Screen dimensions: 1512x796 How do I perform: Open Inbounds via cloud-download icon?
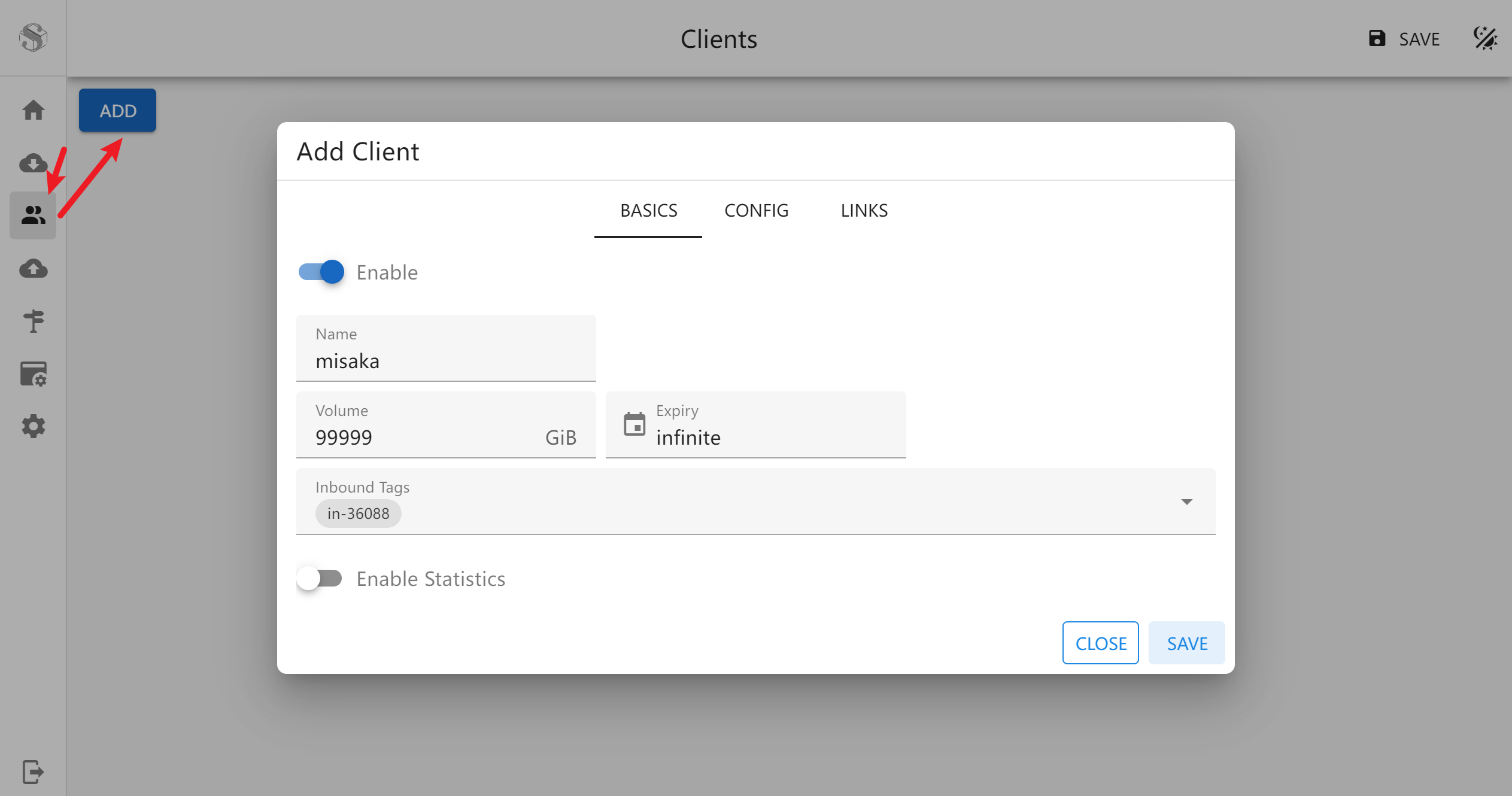click(x=33, y=163)
